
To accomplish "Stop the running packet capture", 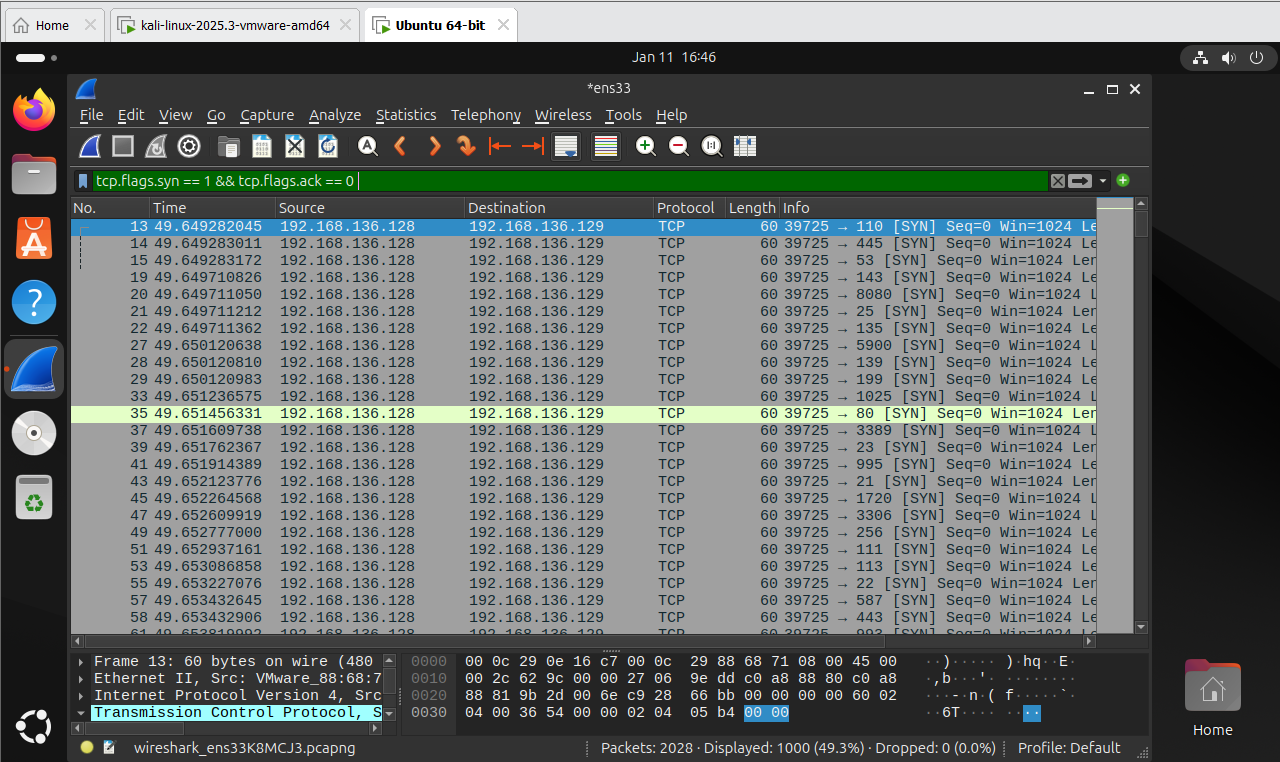I will pos(123,146).
